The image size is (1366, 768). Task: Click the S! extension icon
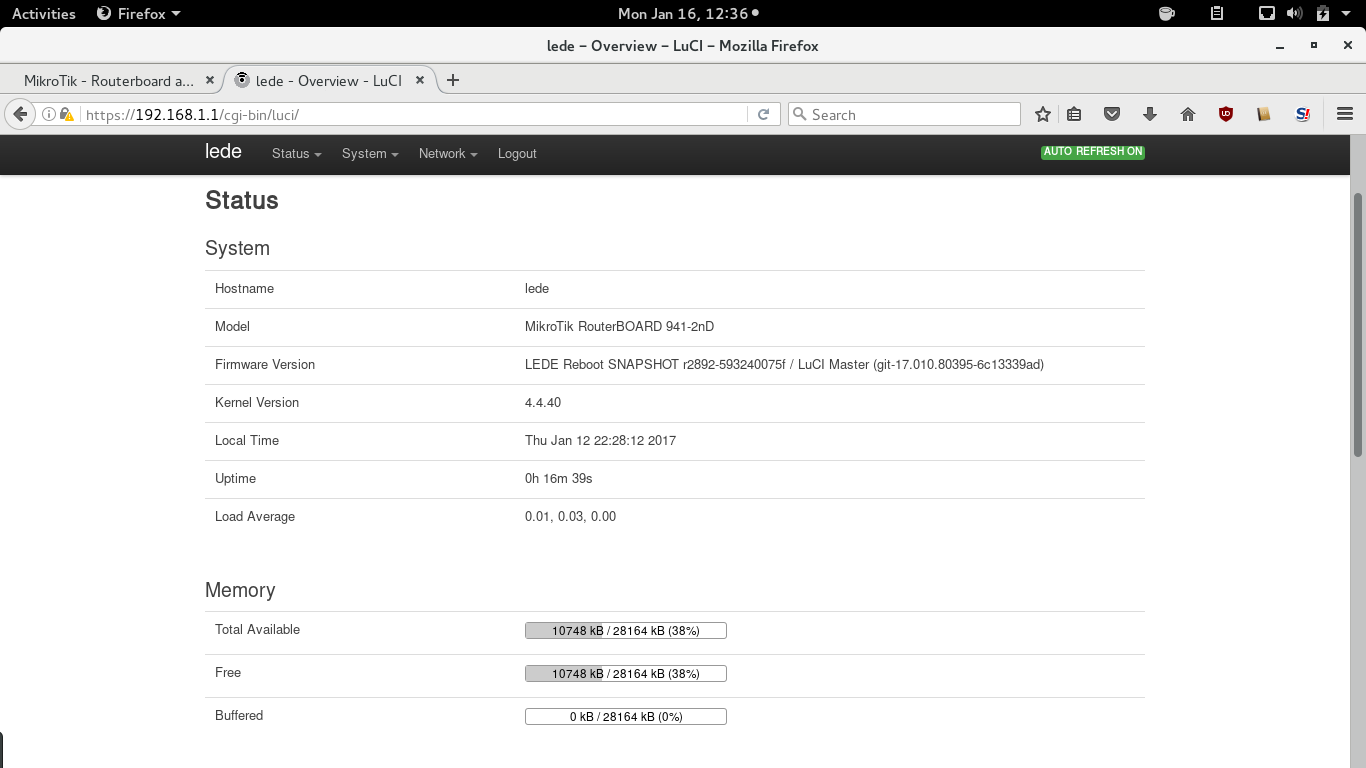click(x=1302, y=115)
